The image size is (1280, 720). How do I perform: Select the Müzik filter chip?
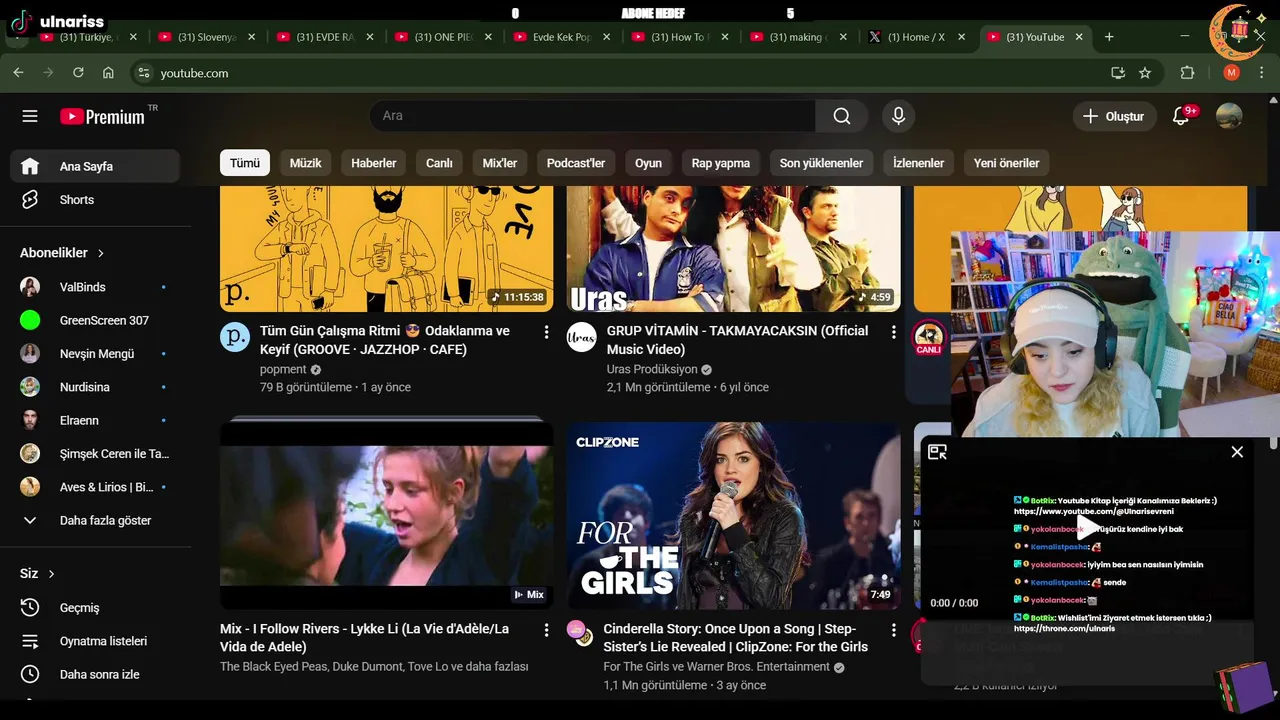tap(306, 163)
